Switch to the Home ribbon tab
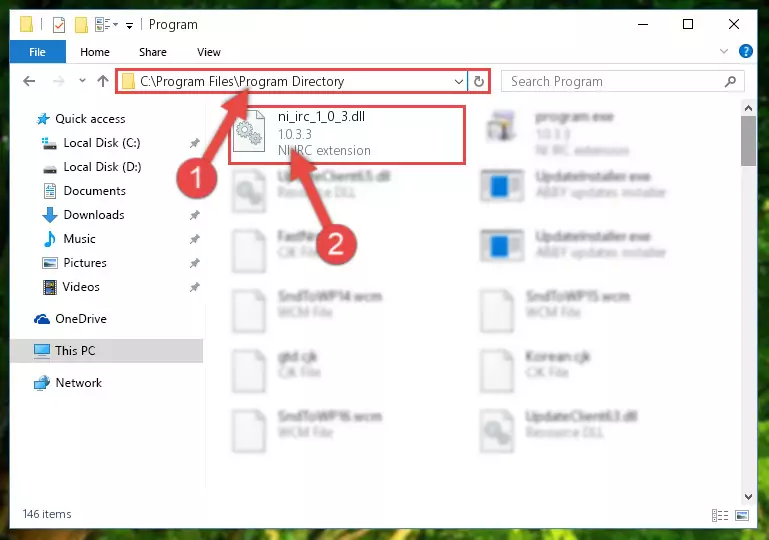Screen dimensions: 769x540 tap(95, 52)
